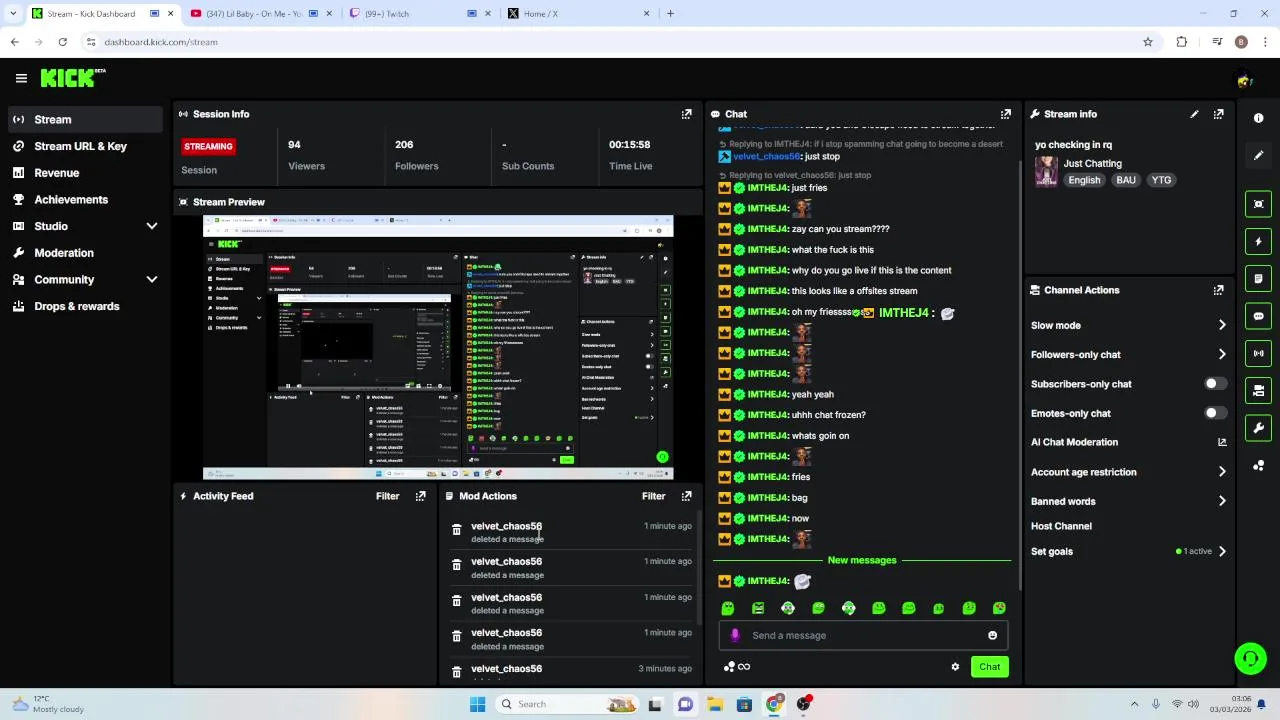Screen dimensions: 1280x720
Task: Click the Stream Preview thumbnail
Action: (438, 347)
